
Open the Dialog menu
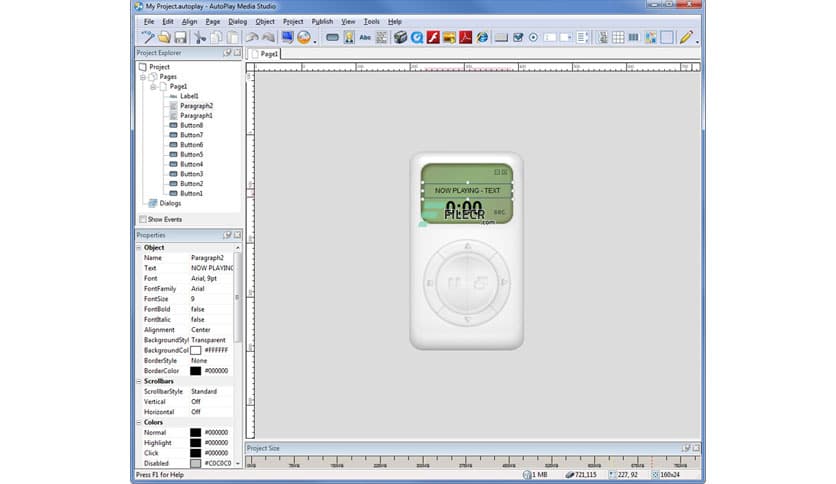pos(237,22)
